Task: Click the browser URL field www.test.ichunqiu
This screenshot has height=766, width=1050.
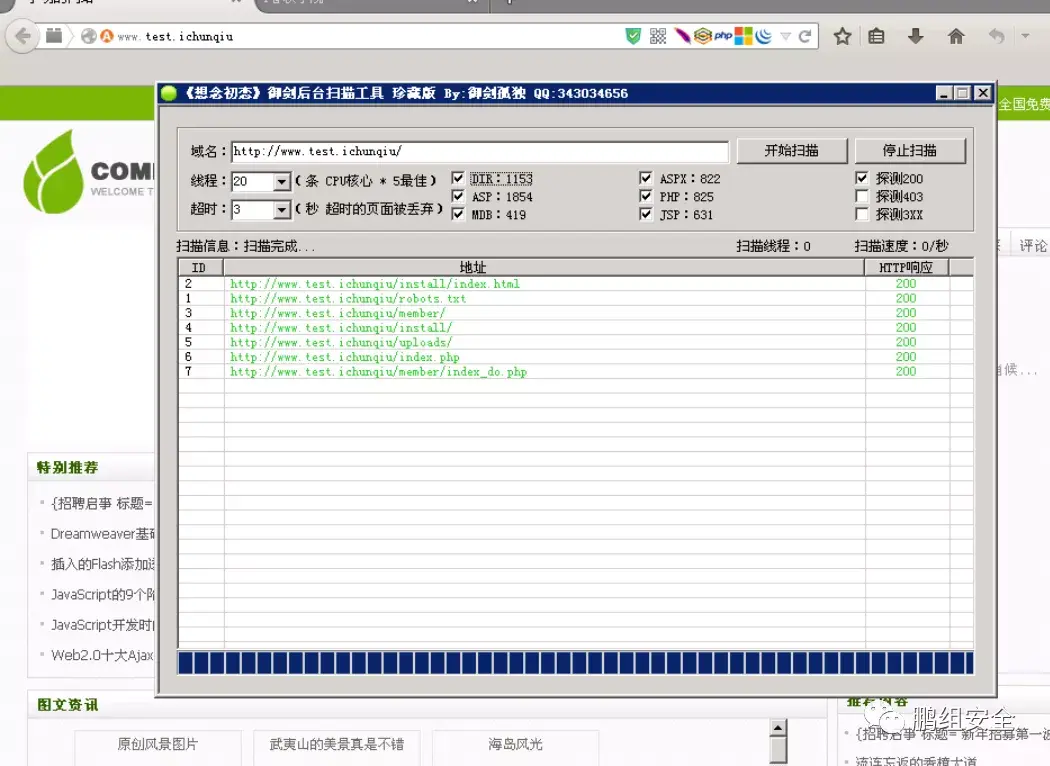Action: (x=368, y=36)
